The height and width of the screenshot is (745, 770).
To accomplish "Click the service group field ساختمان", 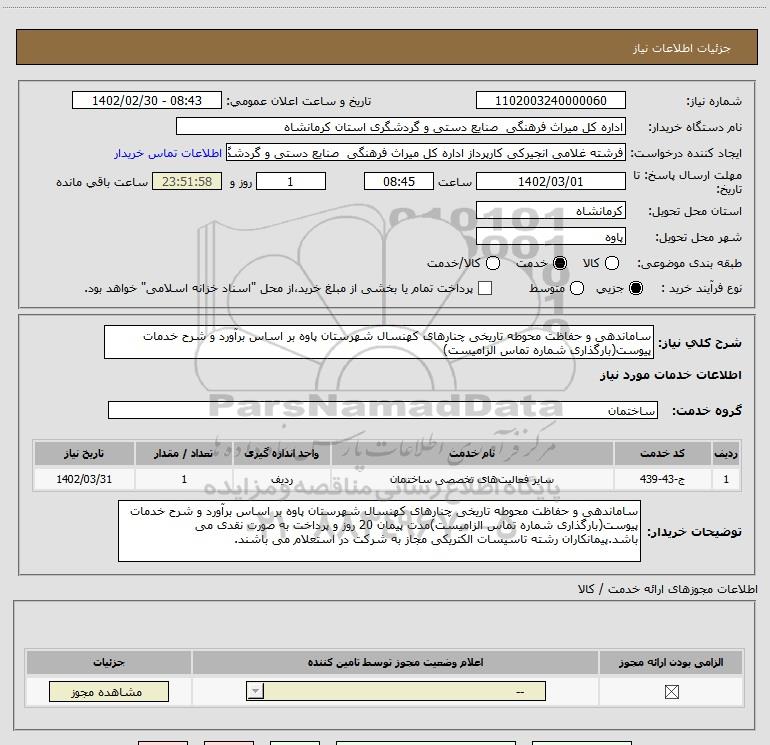I will [x=383, y=410].
